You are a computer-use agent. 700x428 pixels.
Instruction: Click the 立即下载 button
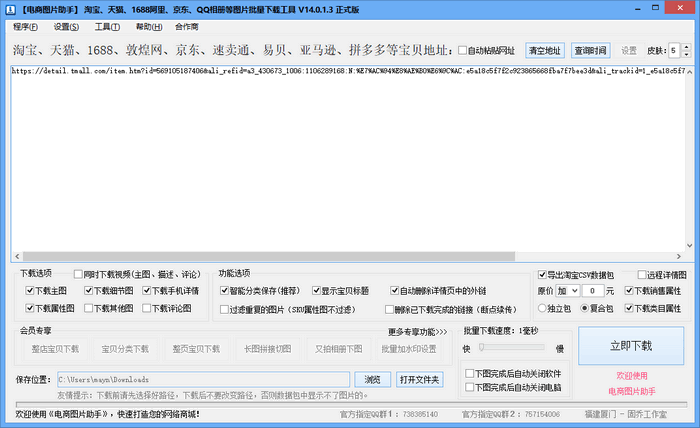tap(631, 346)
